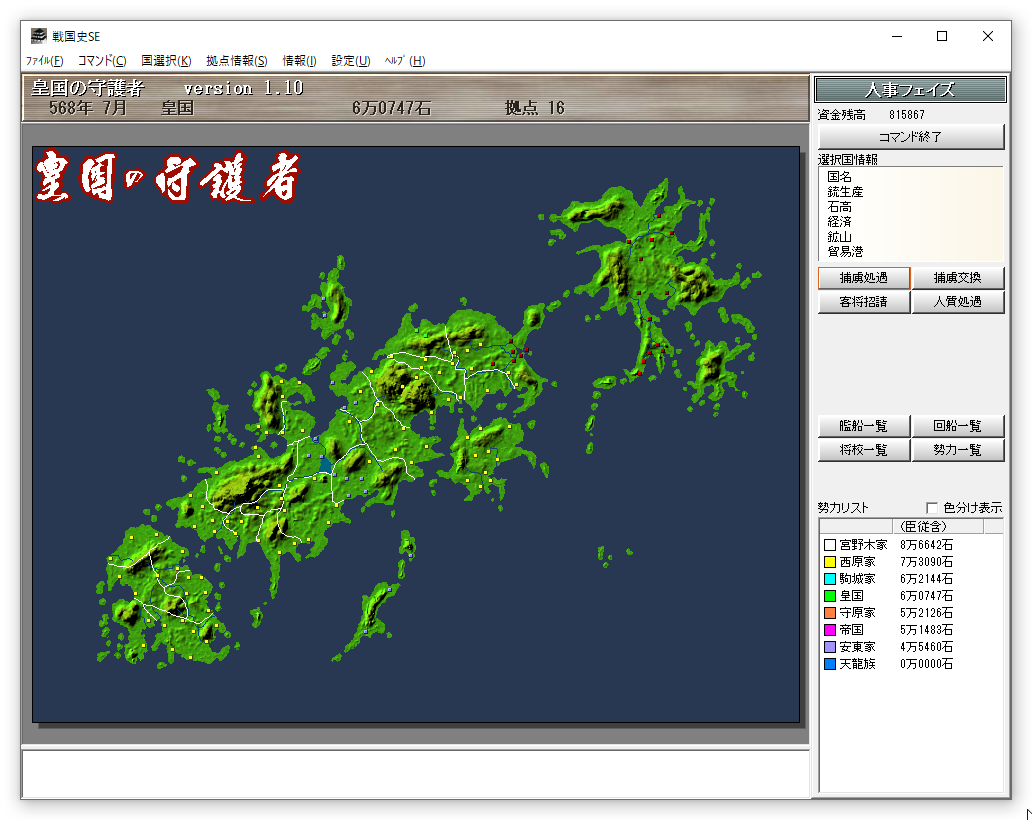The width and height of the screenshot is (1032, 820).
Task: Select the white 宮野木家 color swatch
Action: click(829, 546)
